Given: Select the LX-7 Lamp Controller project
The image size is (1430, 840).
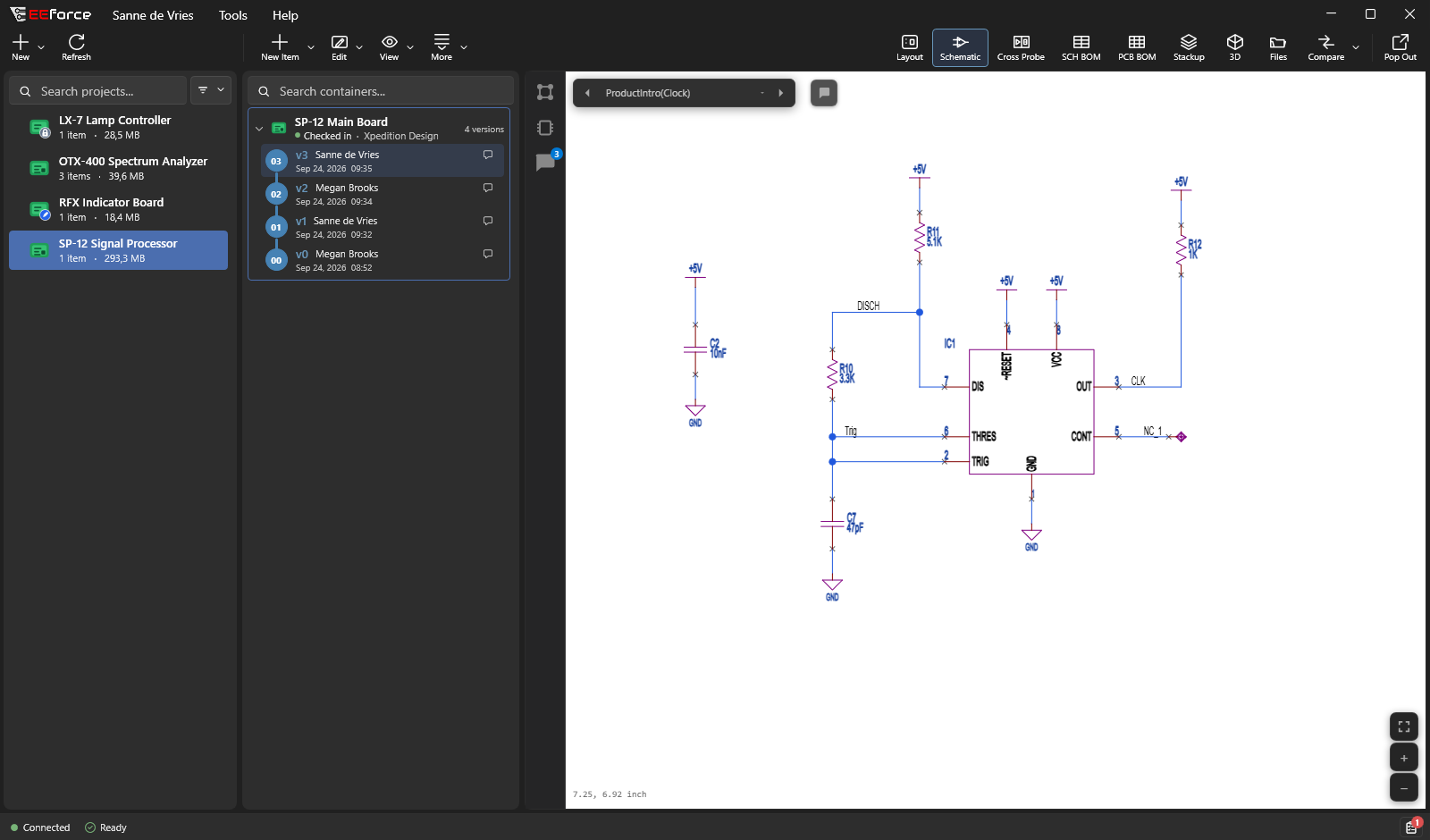Looking at the screenshot, I should 118,128.
